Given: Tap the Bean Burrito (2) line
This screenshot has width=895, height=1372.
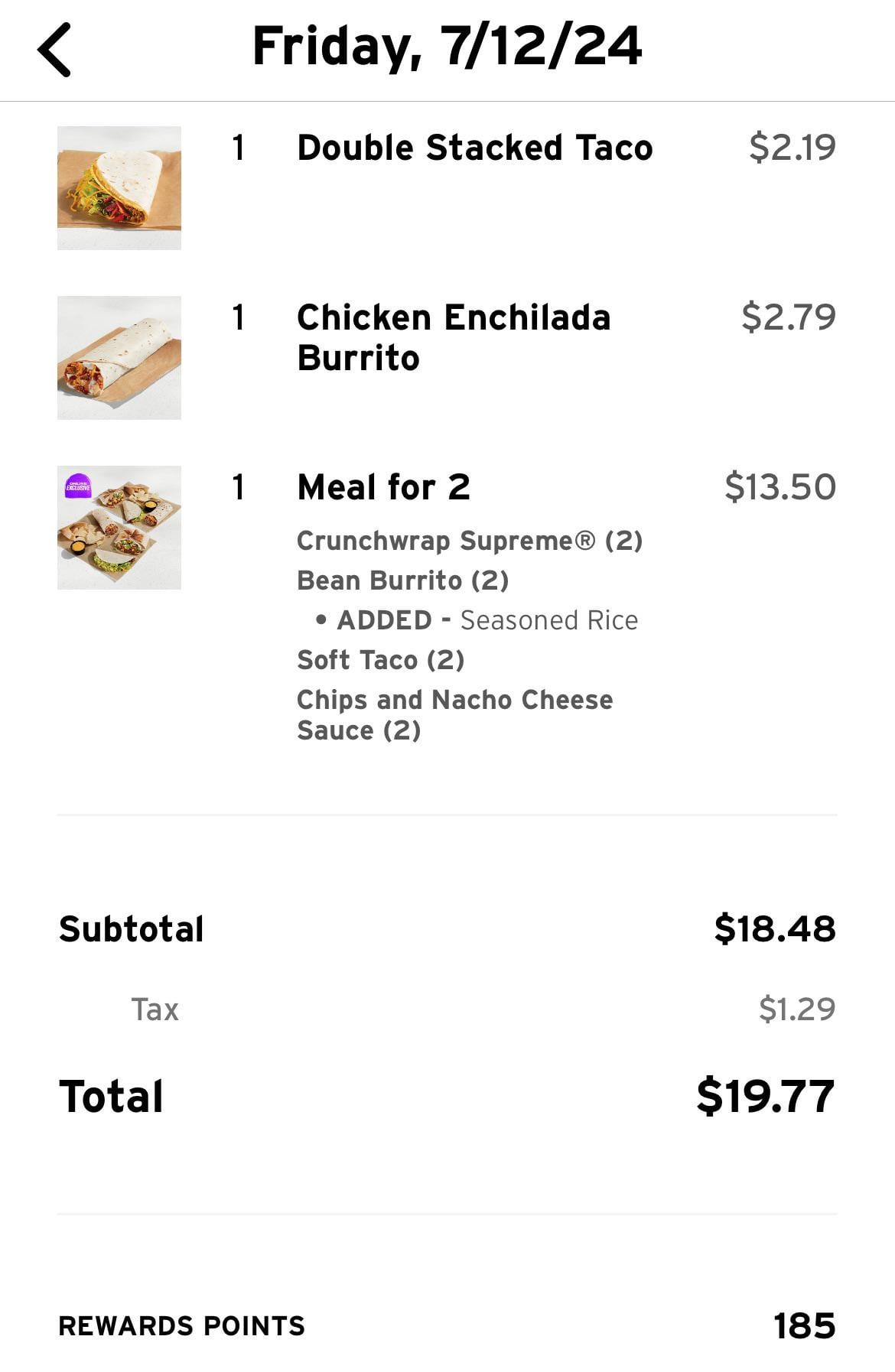Looking at the screenshot, I should click(402, 580).
